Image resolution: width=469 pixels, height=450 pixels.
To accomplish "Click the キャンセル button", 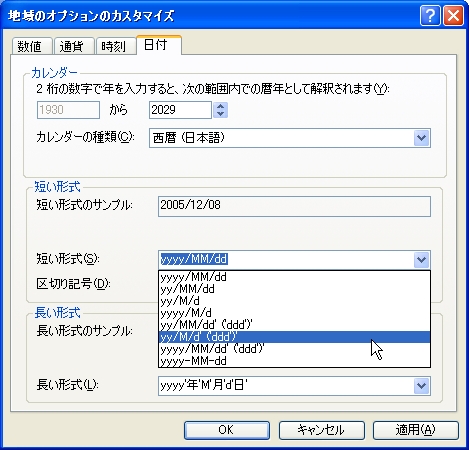I will coord(321,430).
